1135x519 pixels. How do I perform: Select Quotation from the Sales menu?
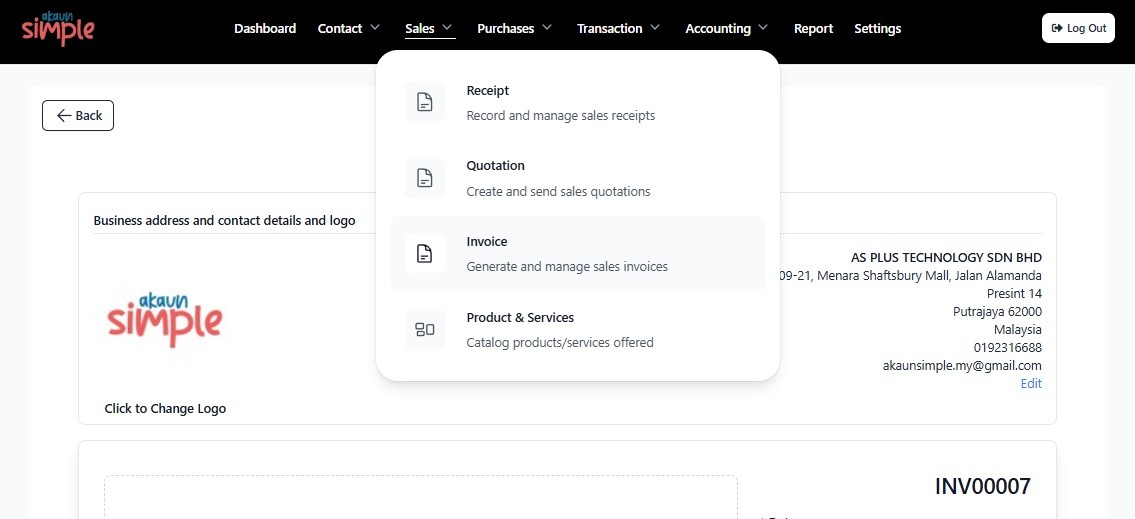click(578, 178)
